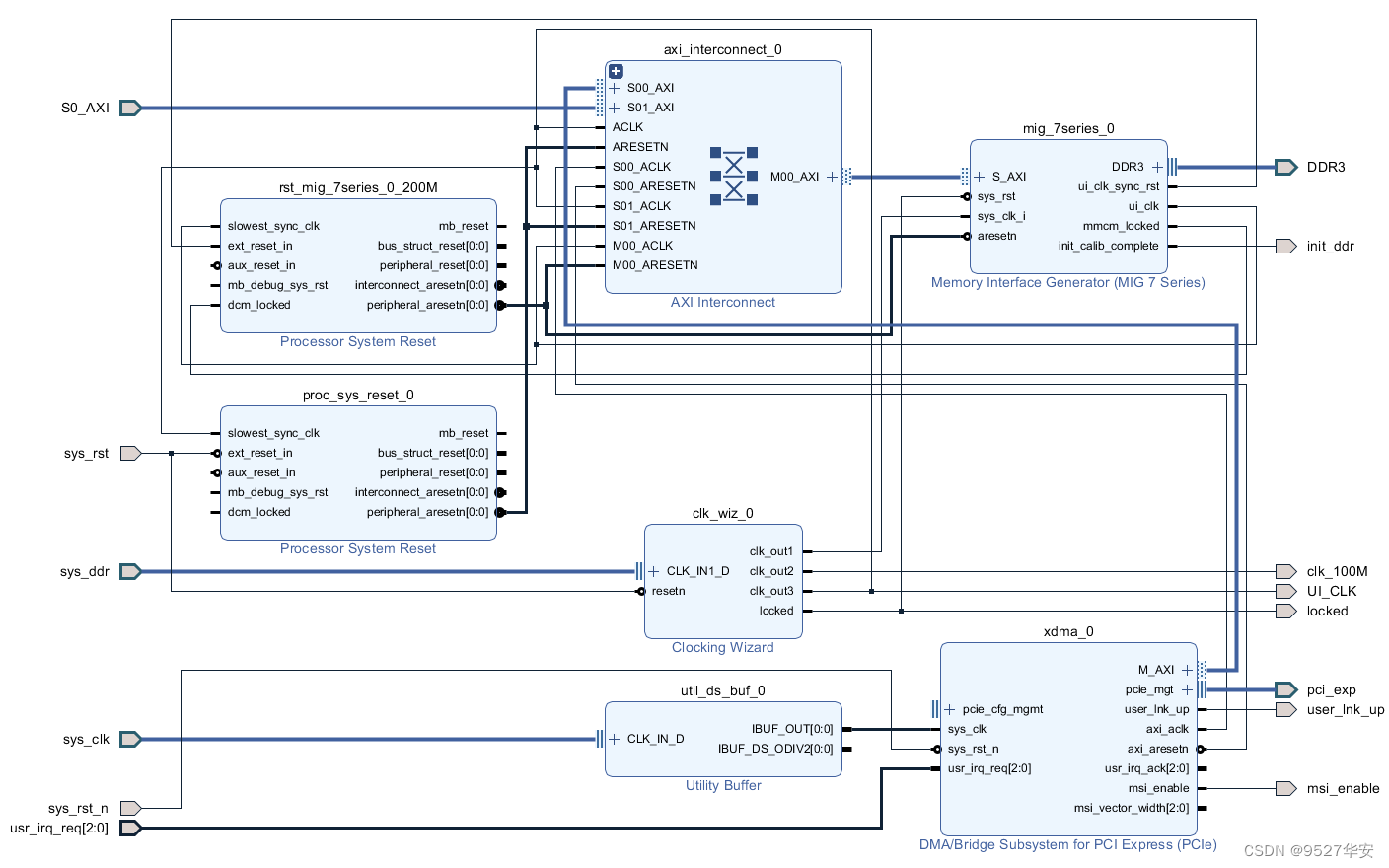Expand the CLK_IN1_D interface on clk_wiz_0
Screen dimensions: 1389x868
[x=654, y=571]
